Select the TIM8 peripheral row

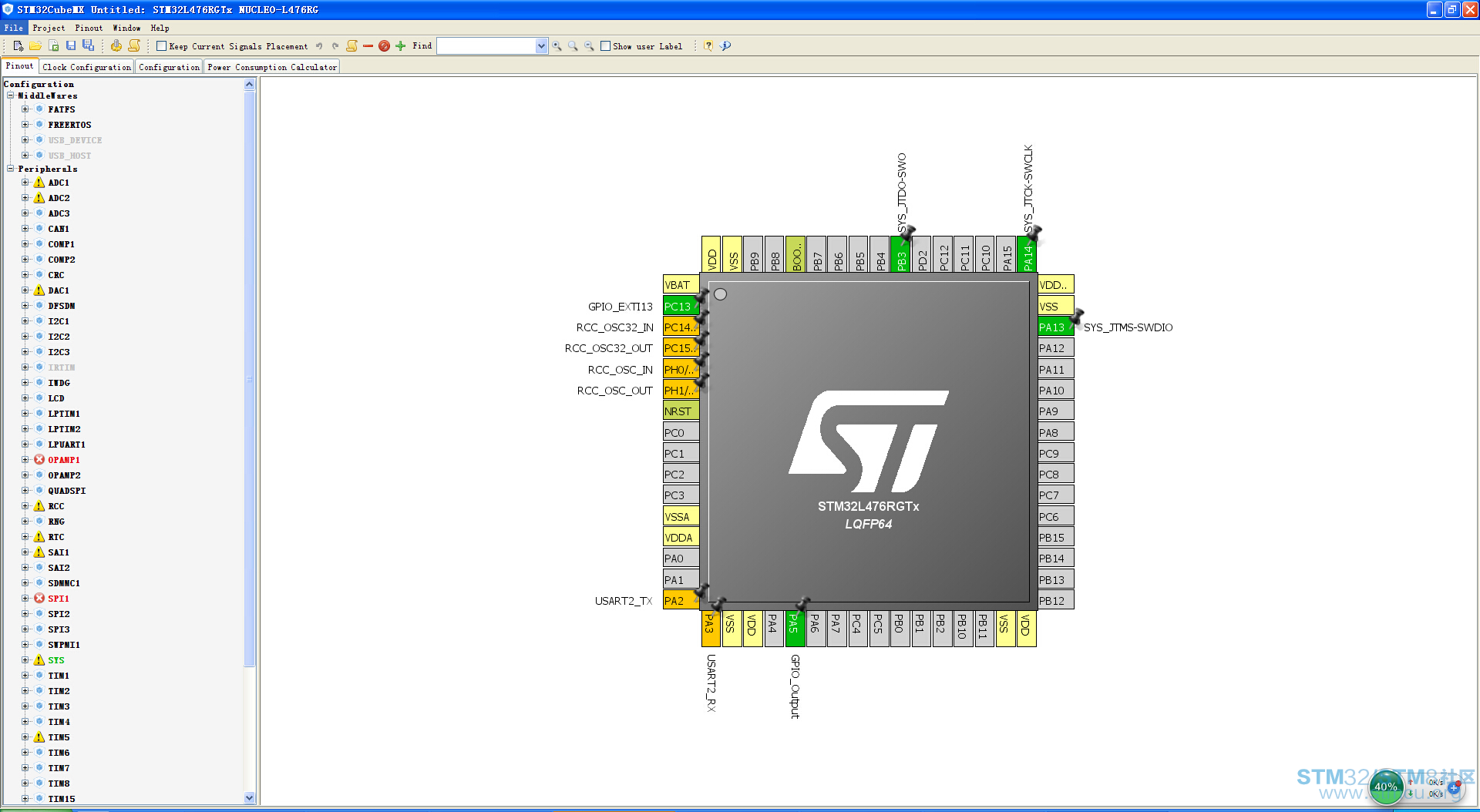tap(59, 783)
